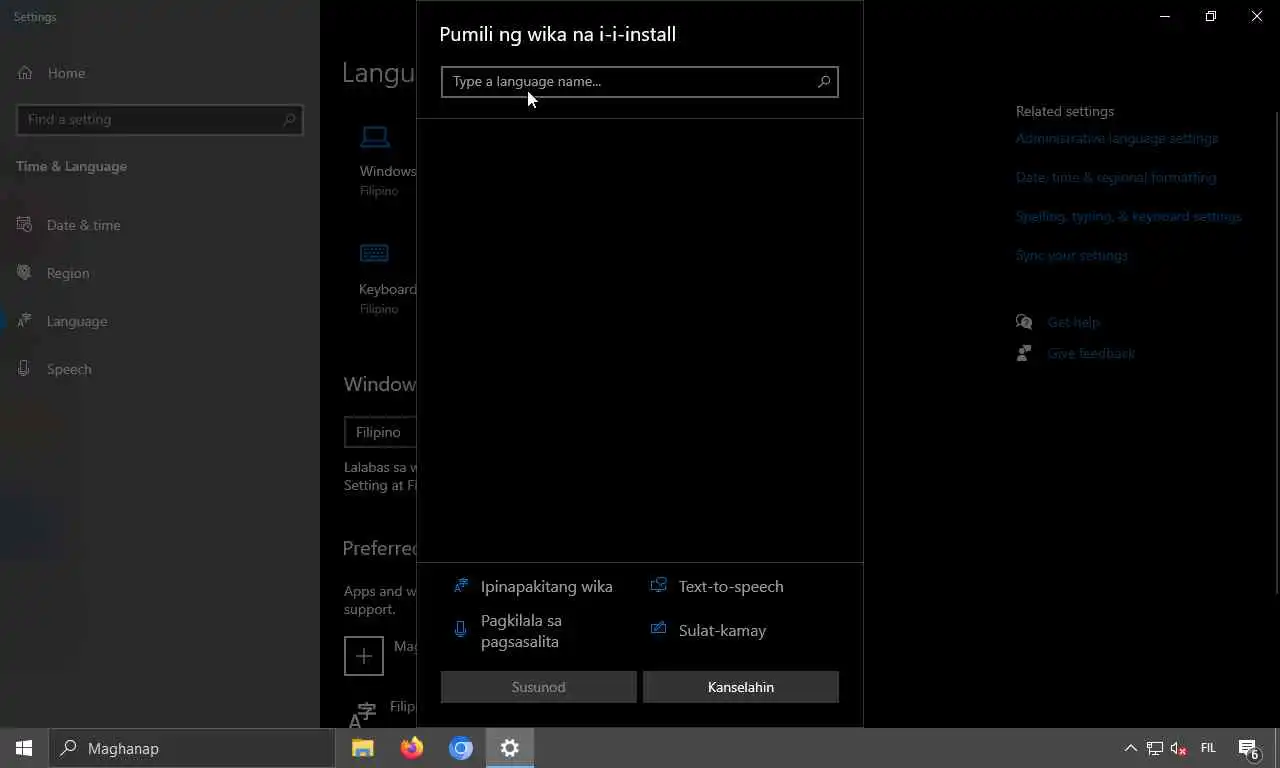
Task: Click the Sulat-kamay label
Action: point(722,631)
